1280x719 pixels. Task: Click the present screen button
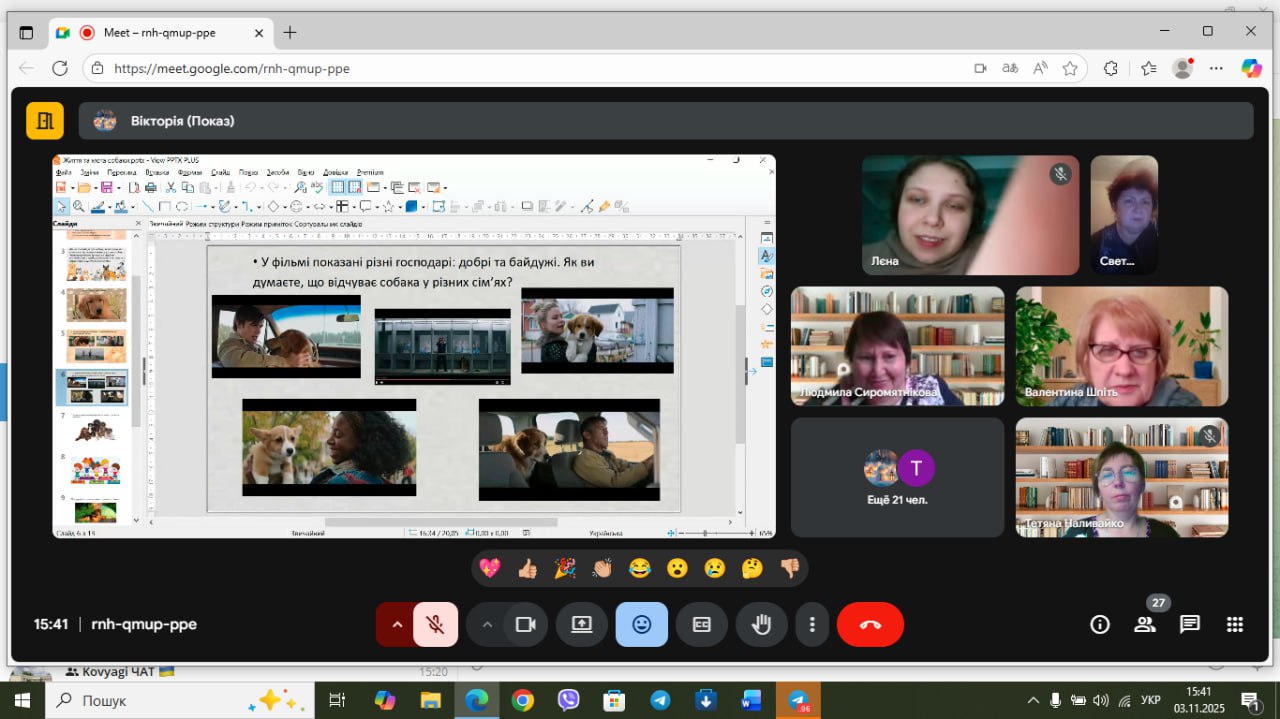pos(581,625)
